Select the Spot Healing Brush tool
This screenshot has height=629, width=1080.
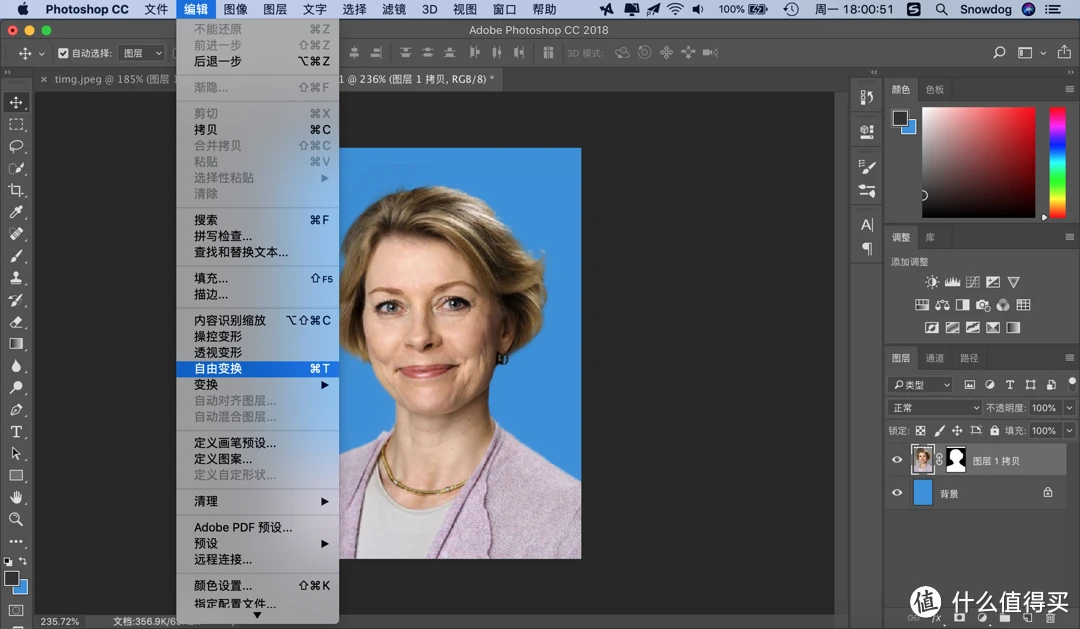tap(16, 234)
